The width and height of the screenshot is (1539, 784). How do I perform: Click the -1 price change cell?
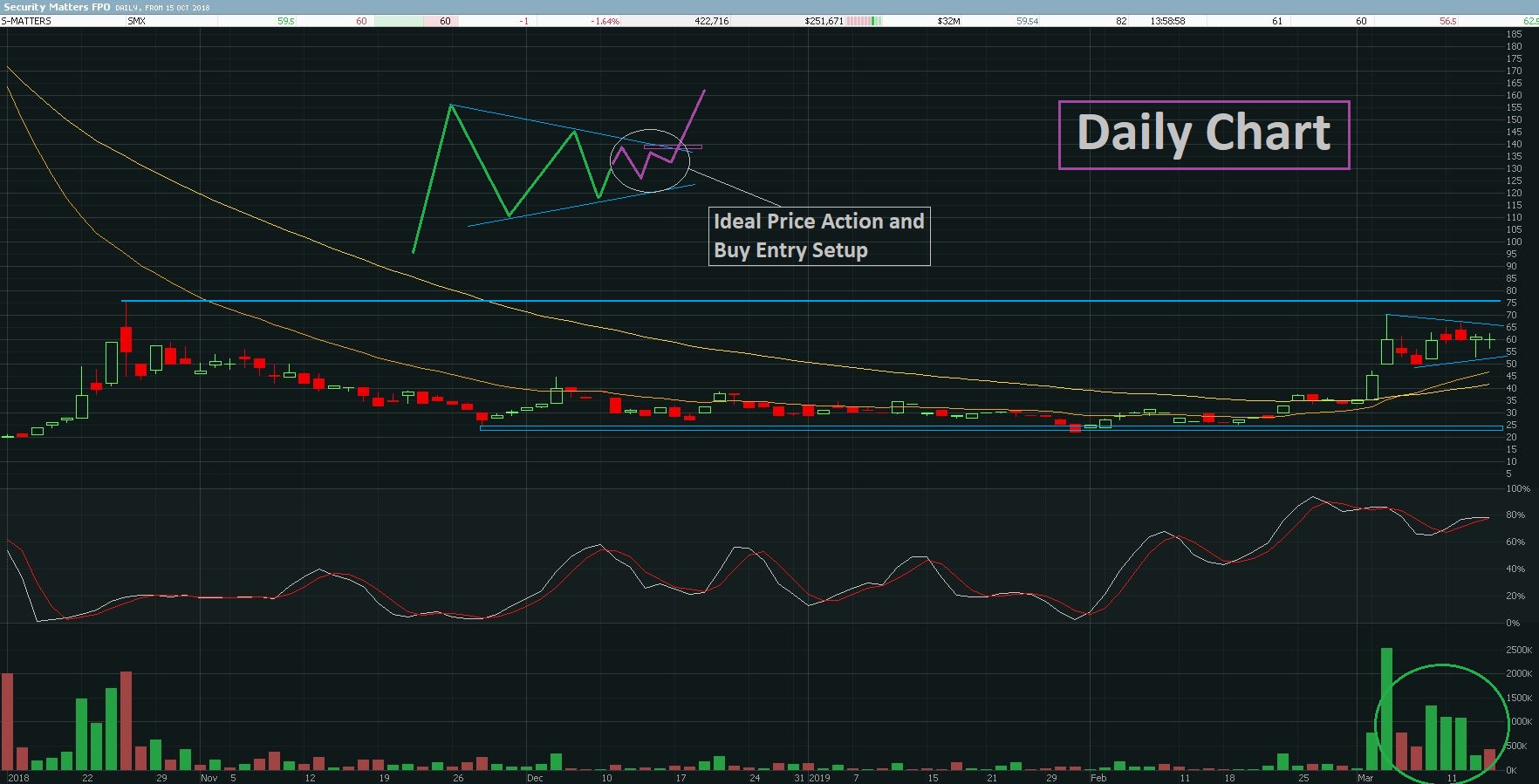(524, 21)
